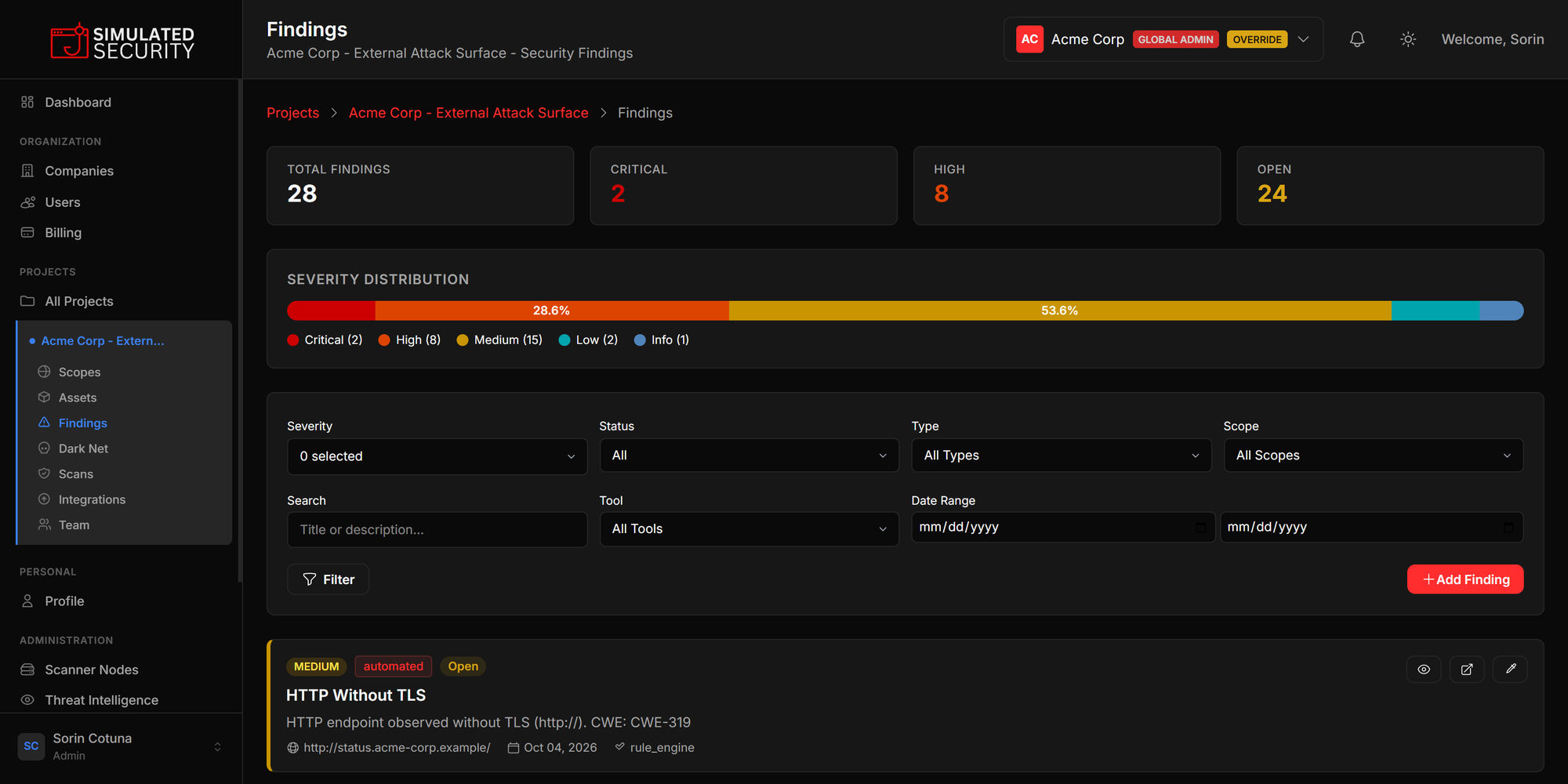Viewport: 1568px width, 784px height.
Task: Toggle the light/dark theme sun icon
Action: click(1408, 39)
